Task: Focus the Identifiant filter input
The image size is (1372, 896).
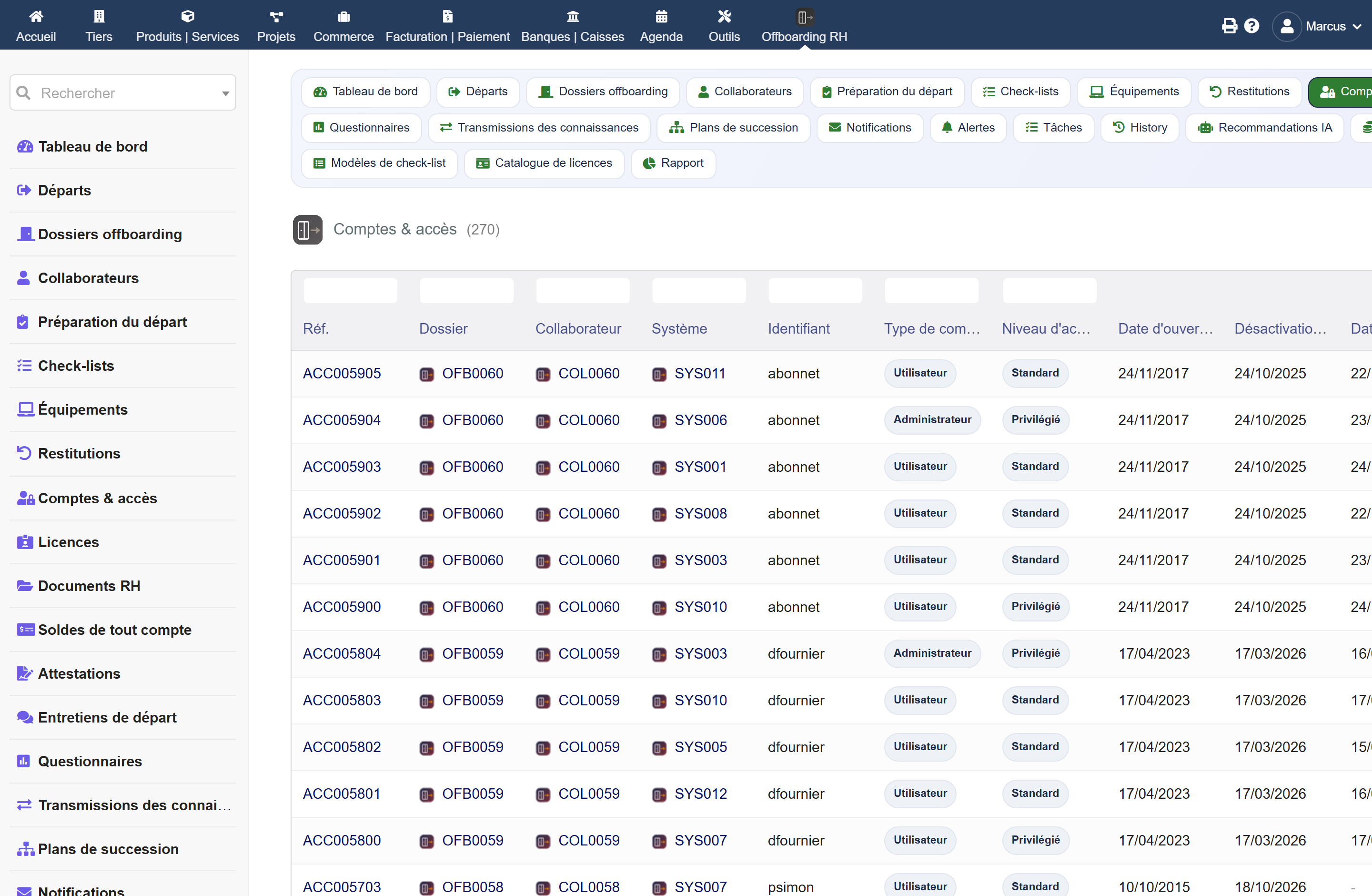Action: point(815,291)
